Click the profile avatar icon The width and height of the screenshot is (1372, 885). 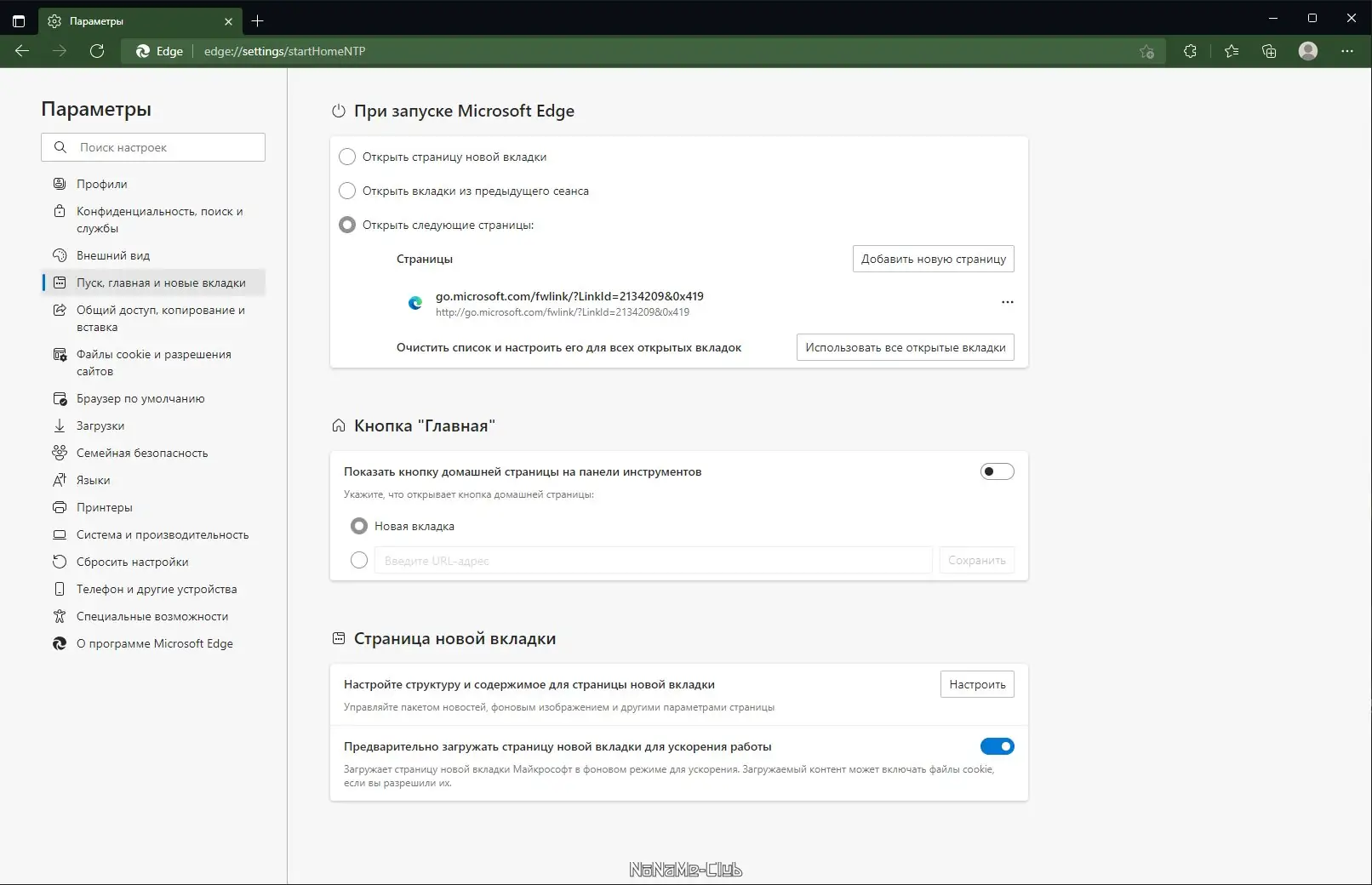click(1308, 51)
